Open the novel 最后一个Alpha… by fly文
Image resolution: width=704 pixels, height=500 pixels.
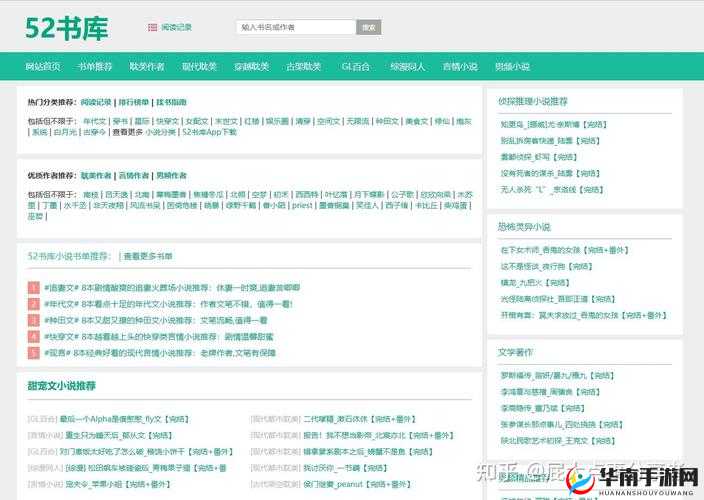point(124,419)
